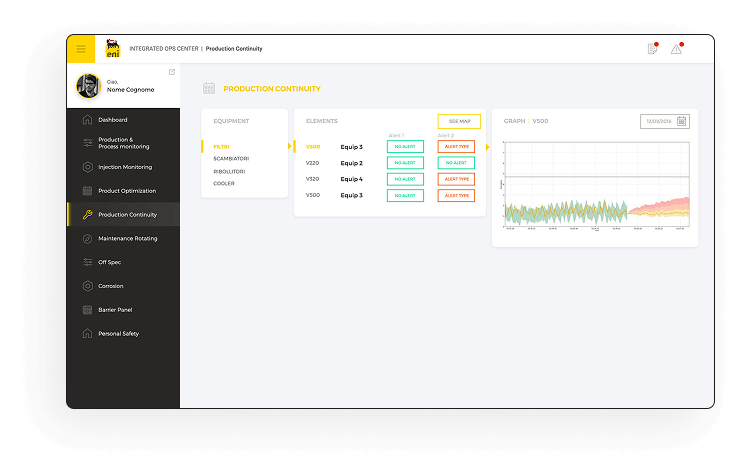Click the Dashboard home icon
Screen dimensions: 749x475
[87, 120]
